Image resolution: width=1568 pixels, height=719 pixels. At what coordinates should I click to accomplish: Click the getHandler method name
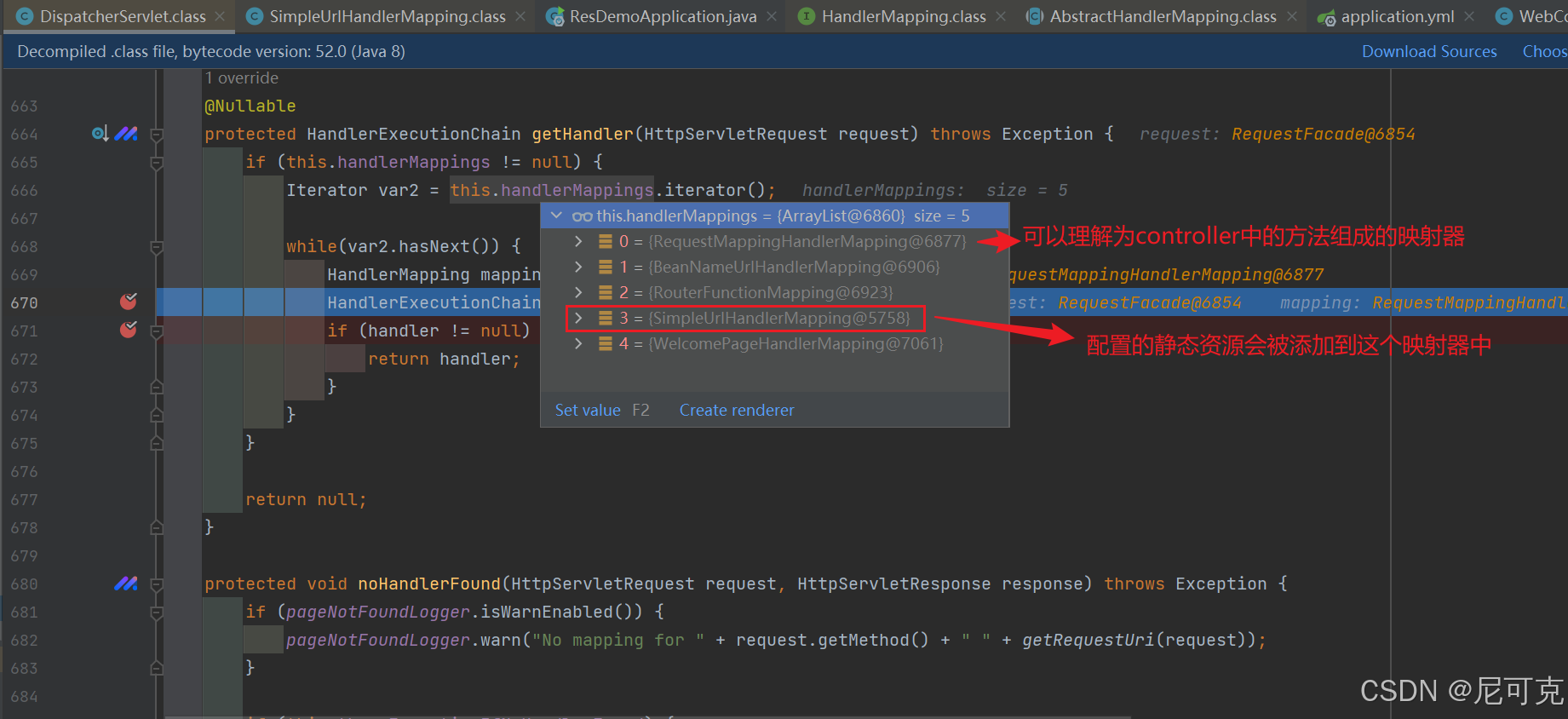click(583, 134)
